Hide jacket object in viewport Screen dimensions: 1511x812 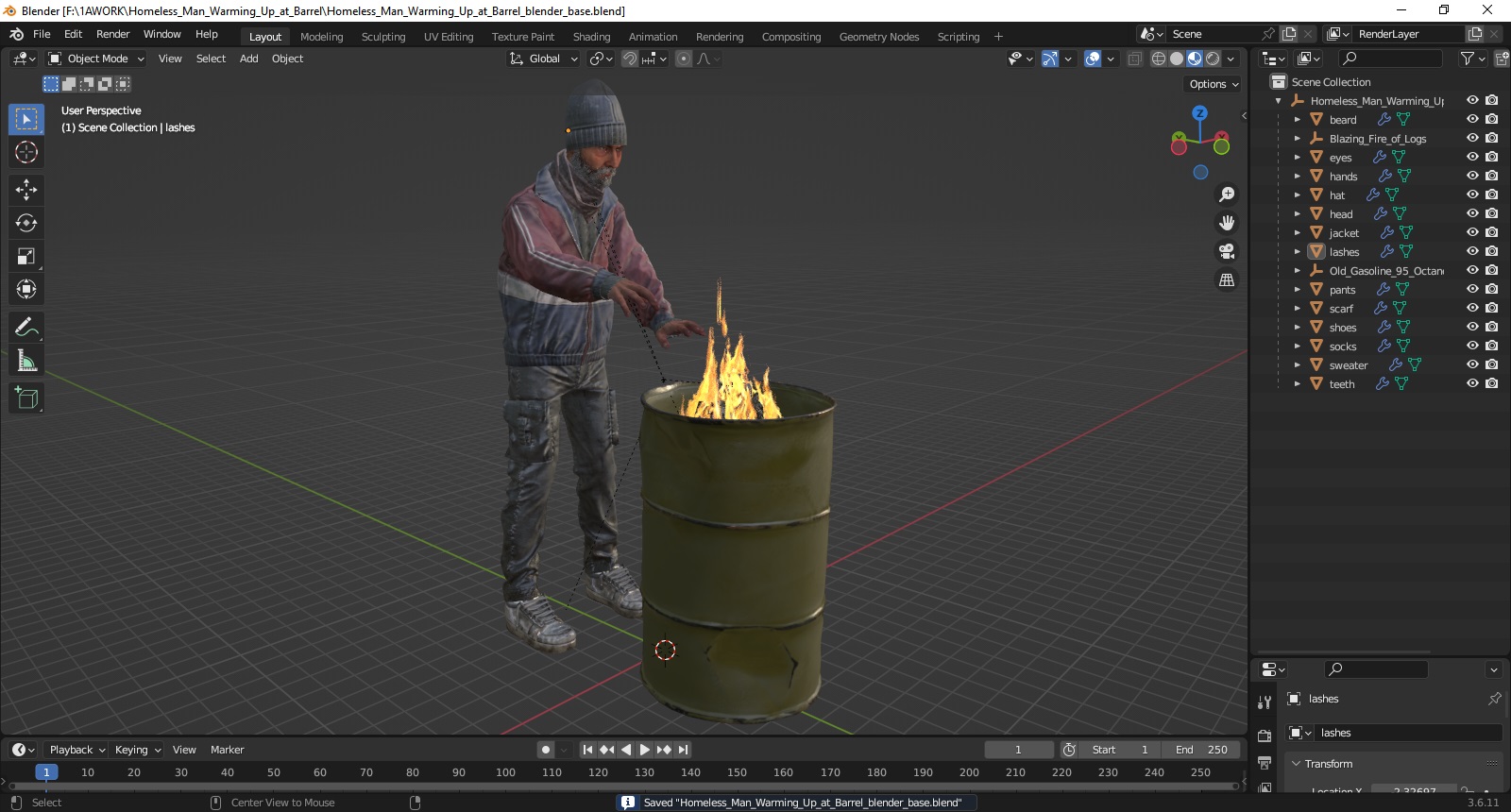[x=1472, y=232]
